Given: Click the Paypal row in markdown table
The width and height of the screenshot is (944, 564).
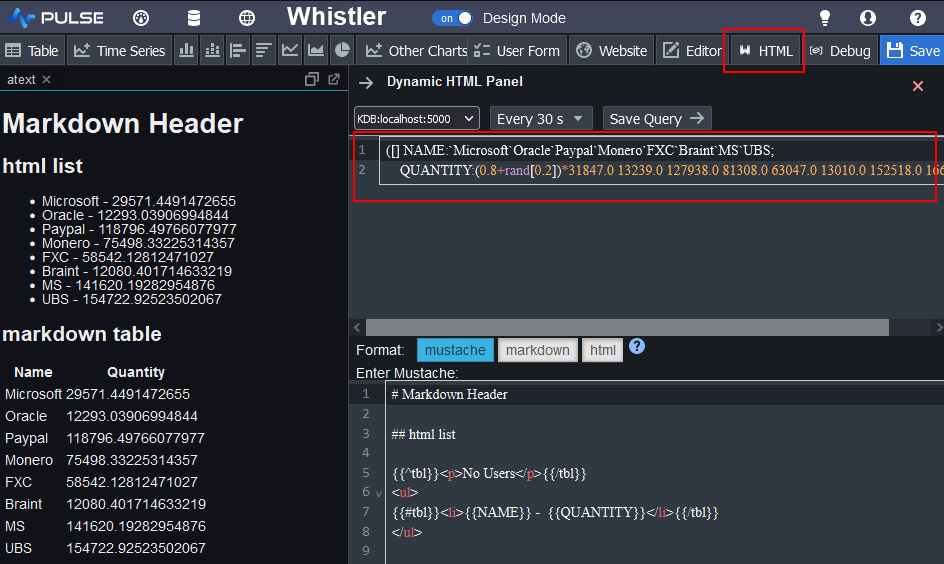Looking at the screenshot, I should [105, 438].
